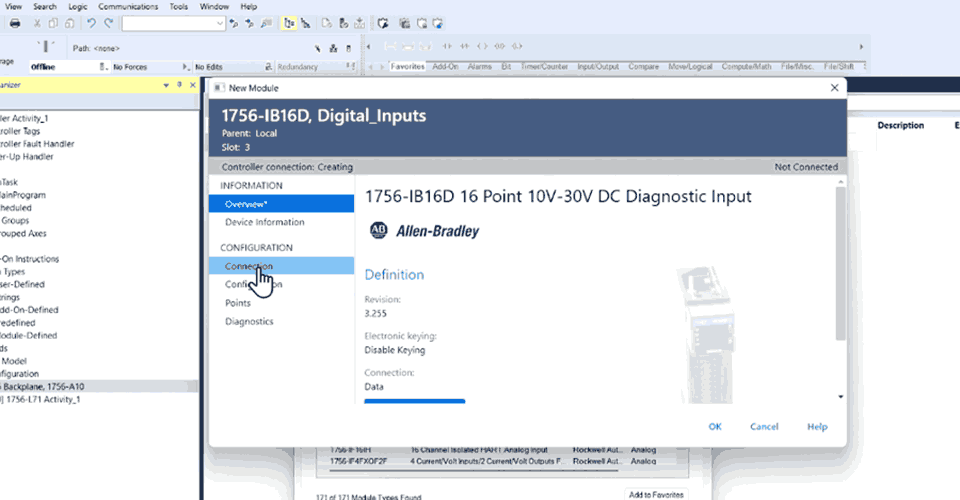Expand the No Forces dropdown arrow
Image resolution: width=960 pixels, height=500 pixels.
click(x=185, y=67)
